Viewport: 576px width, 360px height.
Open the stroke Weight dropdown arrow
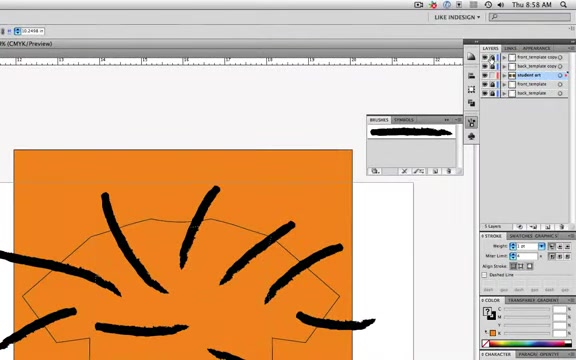point(541,246)
